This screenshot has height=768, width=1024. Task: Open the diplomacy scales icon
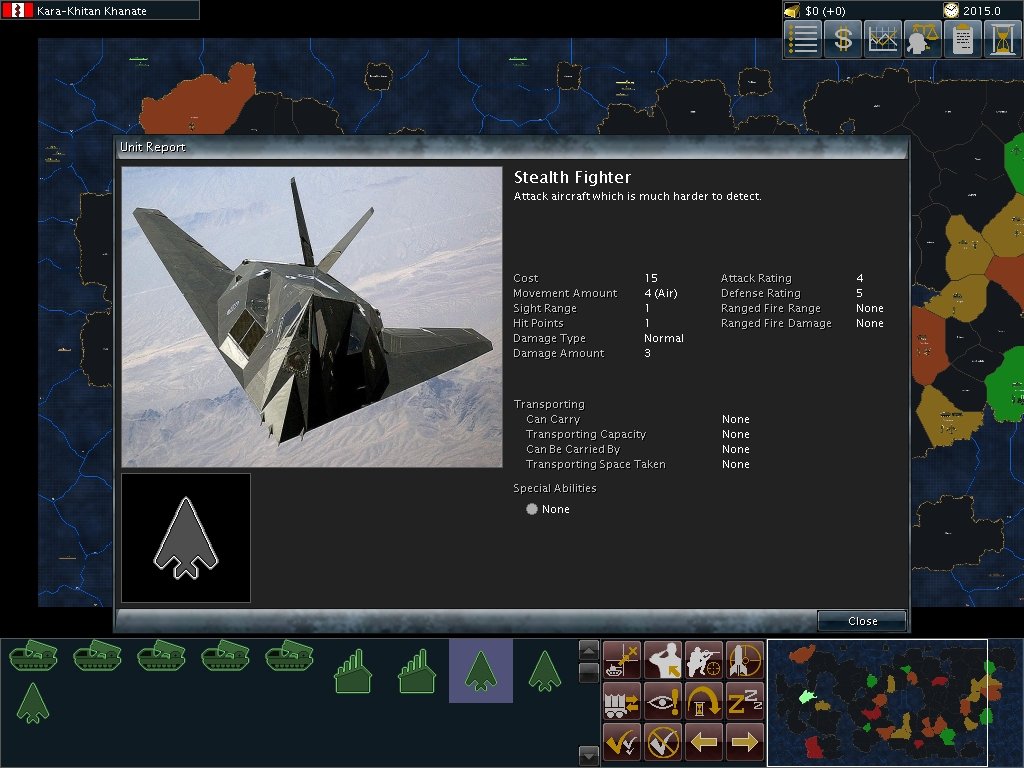(923, 39)
